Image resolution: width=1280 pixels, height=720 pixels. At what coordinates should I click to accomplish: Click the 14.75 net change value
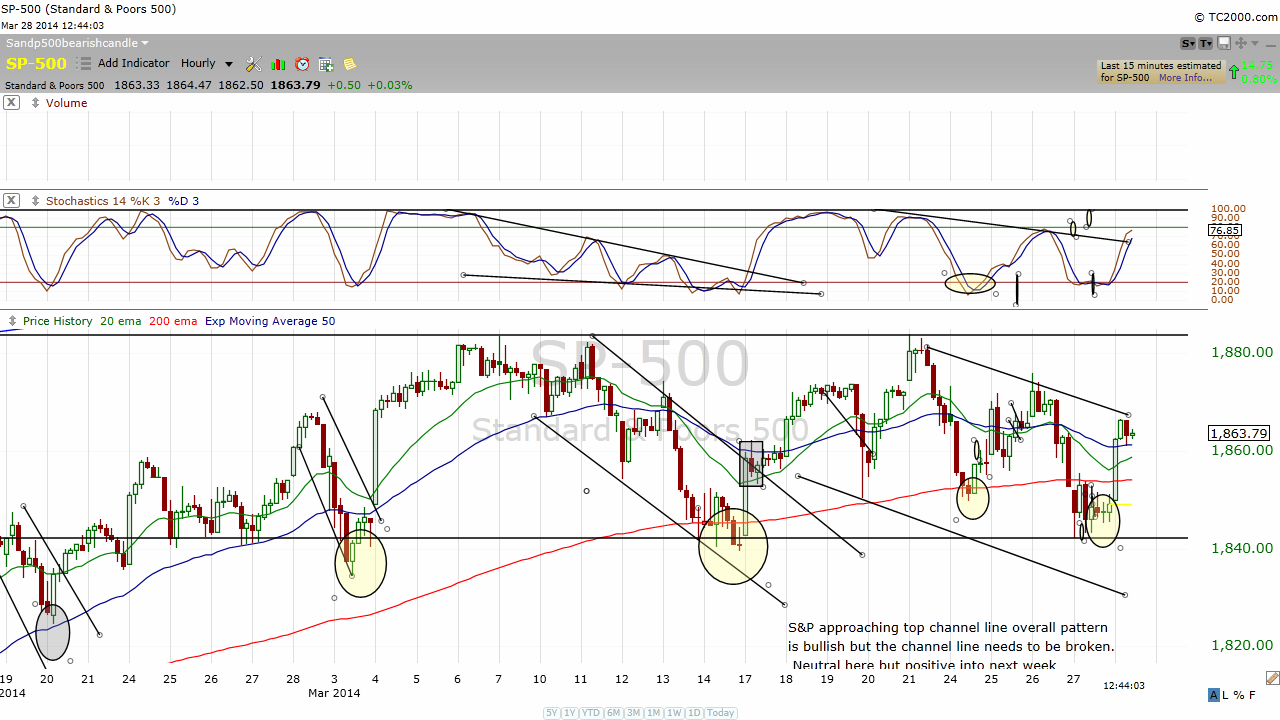point(1257,67)
